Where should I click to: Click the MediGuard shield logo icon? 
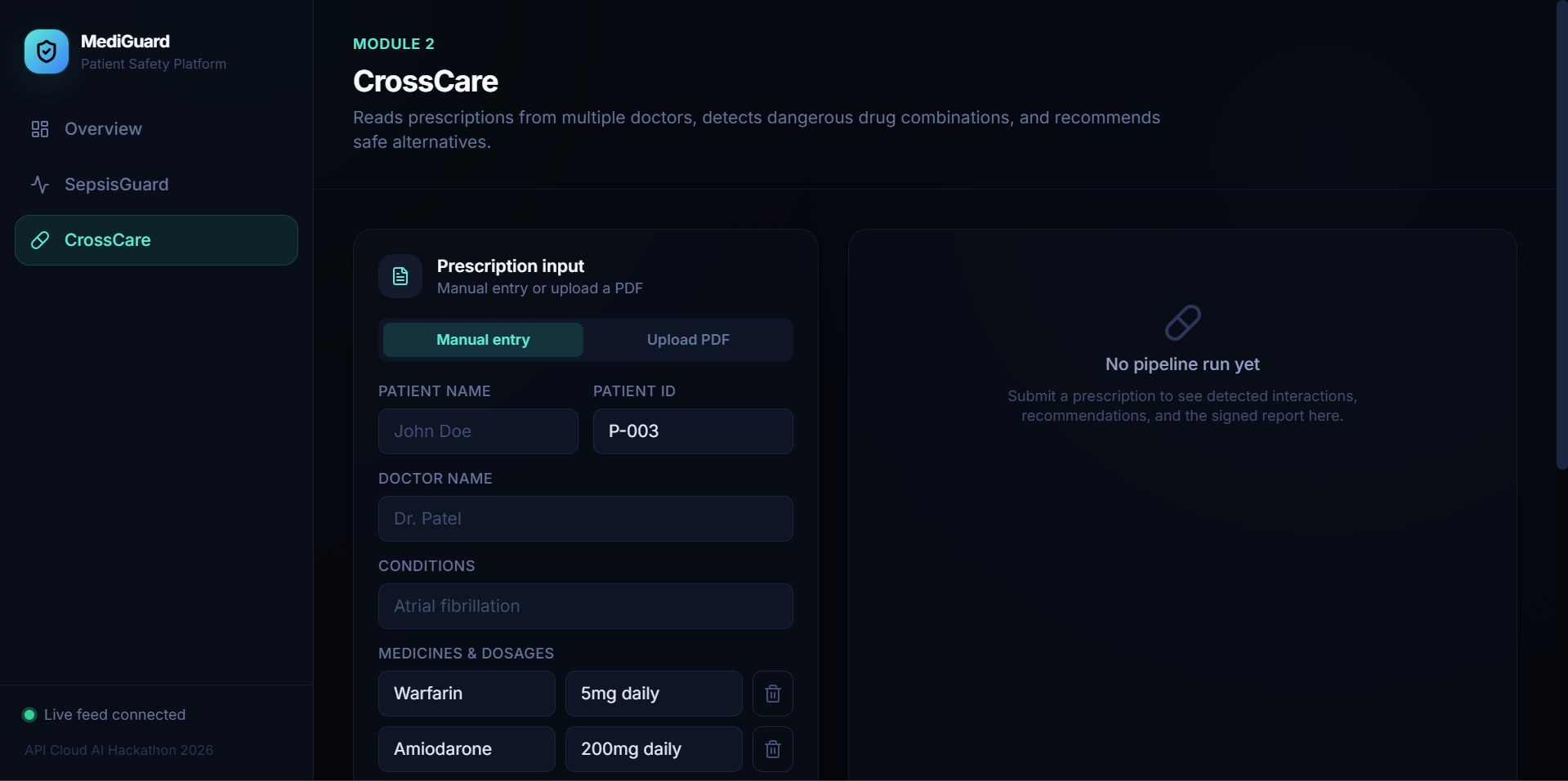(47, 51)
